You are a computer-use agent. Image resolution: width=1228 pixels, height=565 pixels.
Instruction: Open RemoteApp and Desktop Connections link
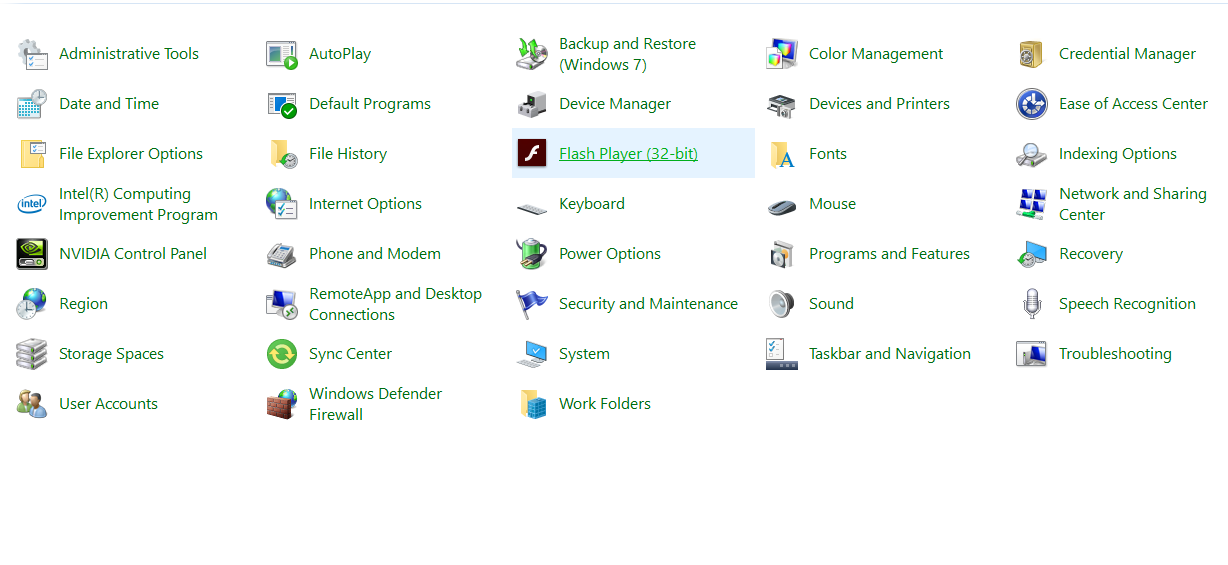click(x=395, y=304)
